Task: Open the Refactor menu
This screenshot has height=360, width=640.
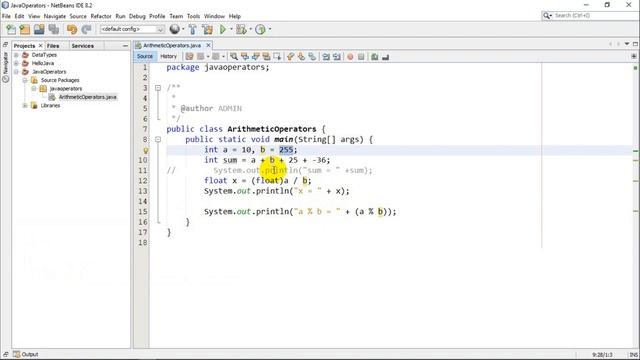Action: pos(101,16)
